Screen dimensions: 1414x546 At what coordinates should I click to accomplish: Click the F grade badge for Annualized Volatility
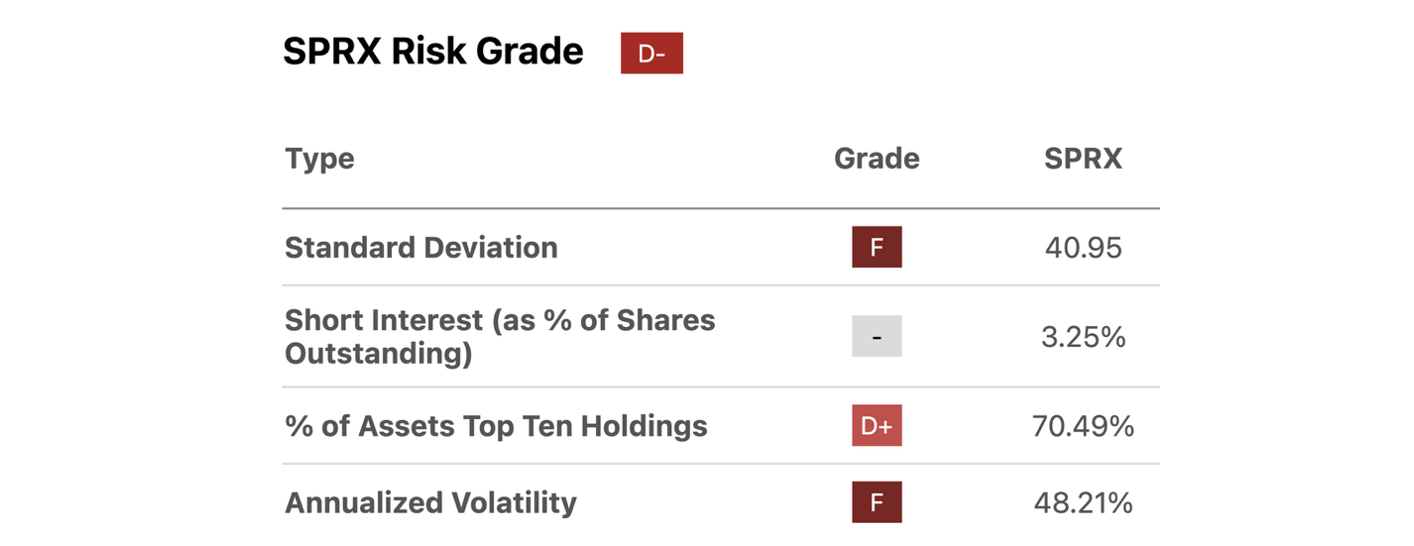pos(876,502)
